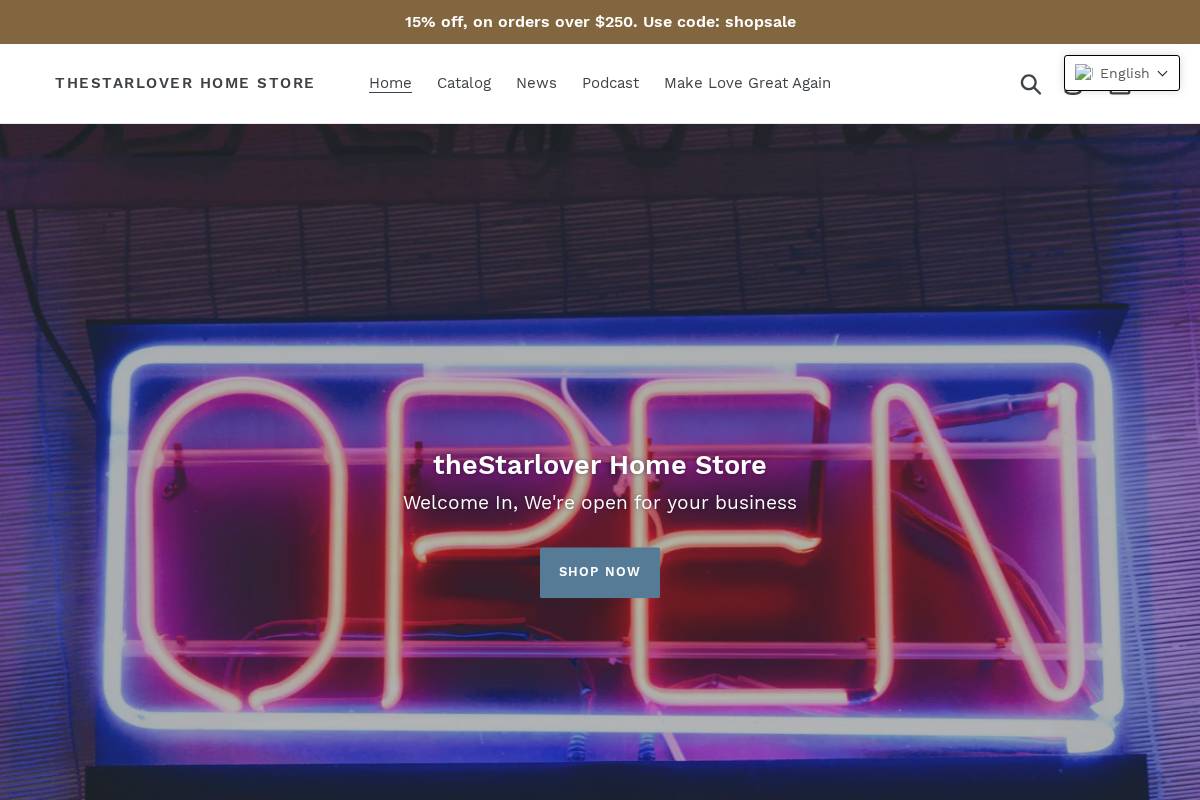This screenshot has width=1200, height=800.
Task: Click the 15% off shopsale announcement bar
Action: (600, 22)
